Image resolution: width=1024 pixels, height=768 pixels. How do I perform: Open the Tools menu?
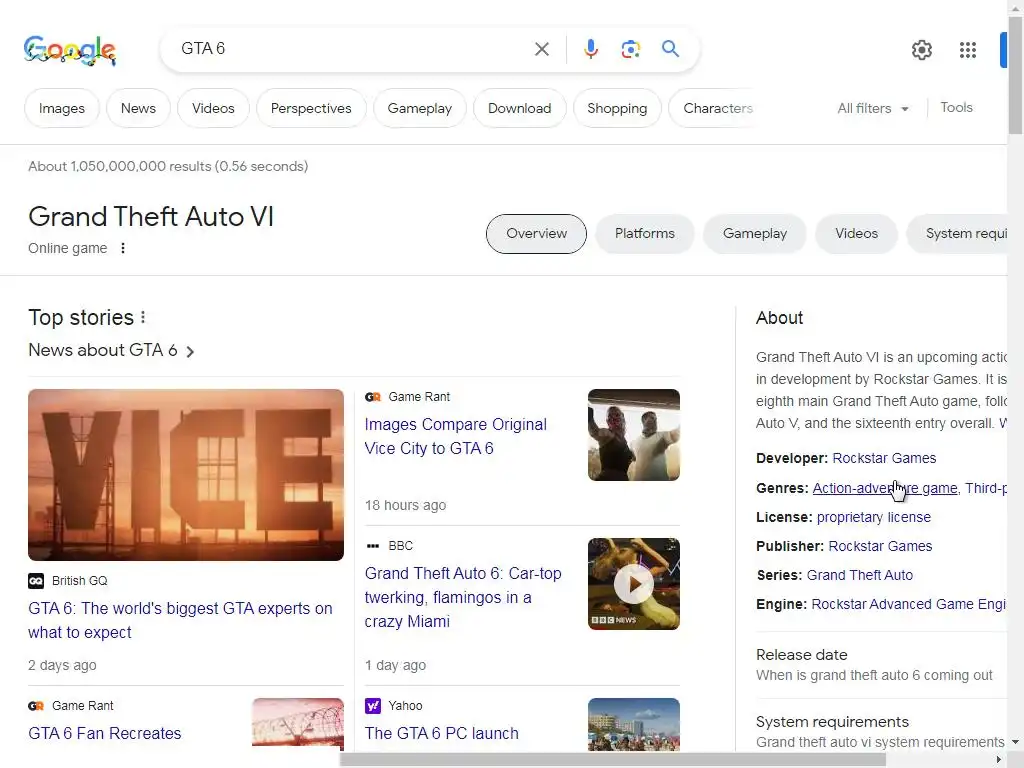click(x=956, y=108)
